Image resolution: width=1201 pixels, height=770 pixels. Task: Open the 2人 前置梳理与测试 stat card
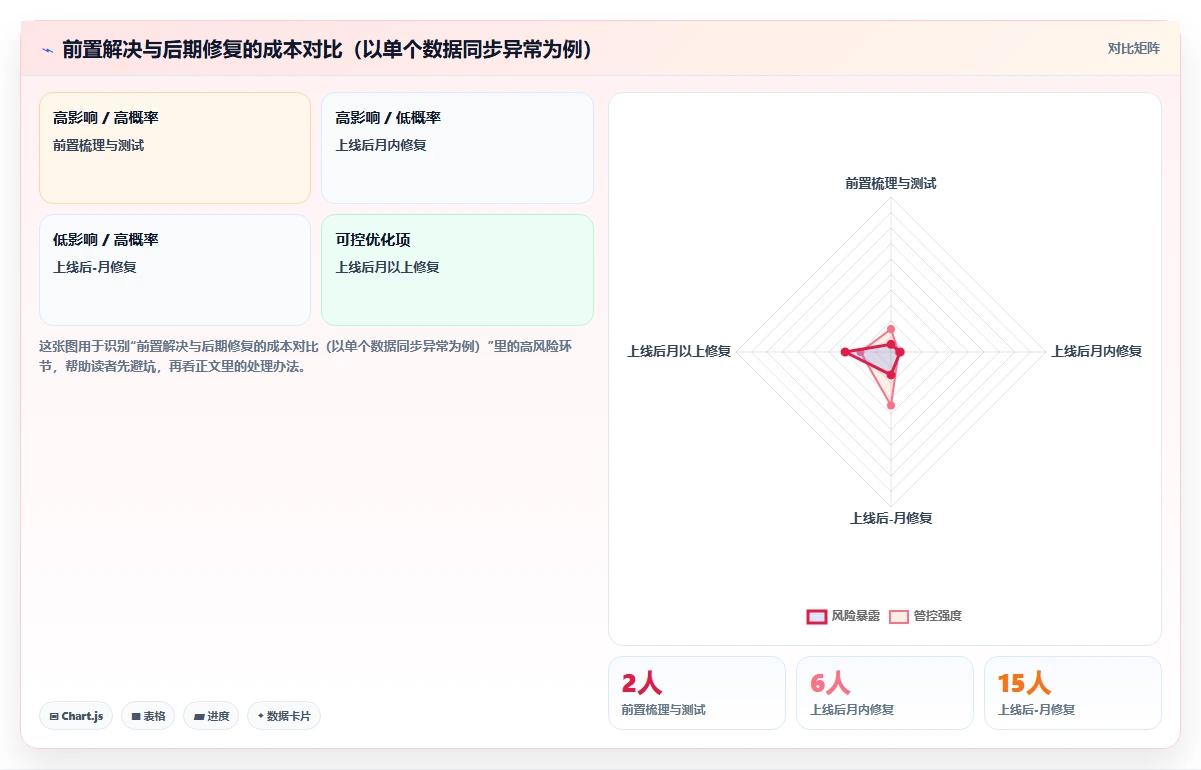coord(697,693)
